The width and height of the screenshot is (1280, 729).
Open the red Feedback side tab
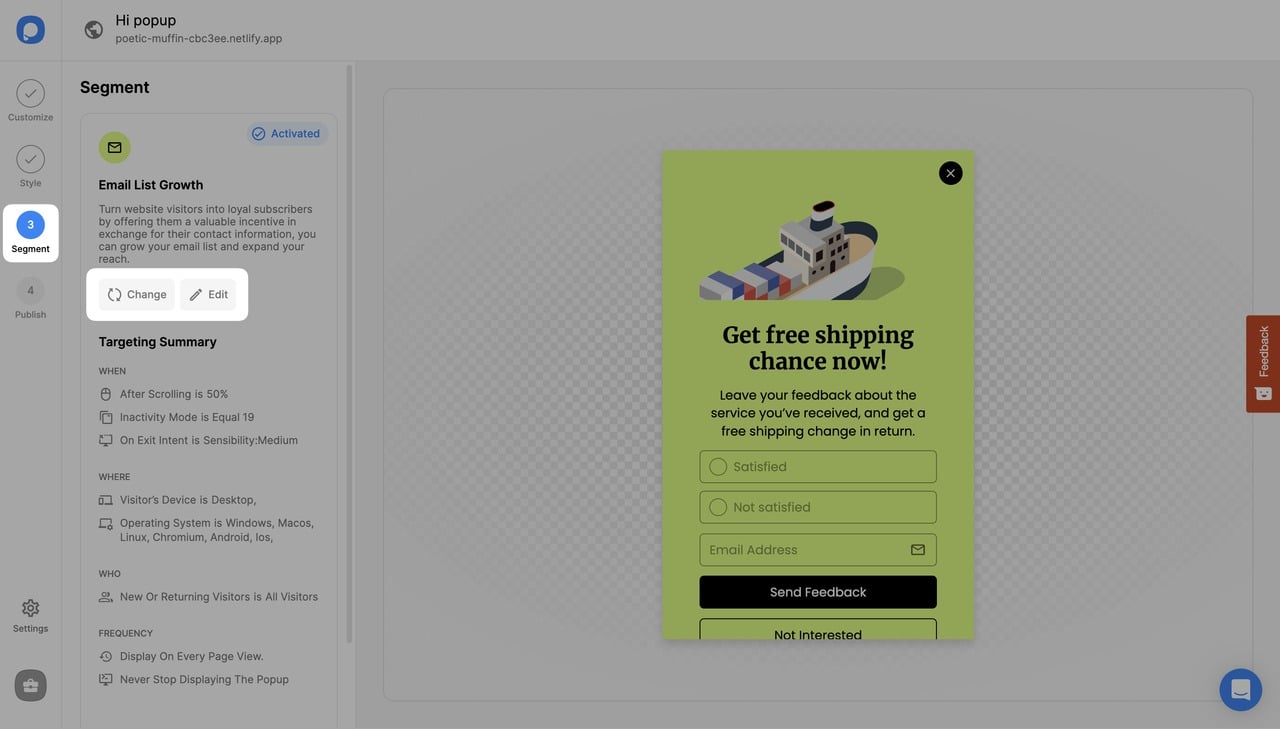click(x=1263, y=364)
